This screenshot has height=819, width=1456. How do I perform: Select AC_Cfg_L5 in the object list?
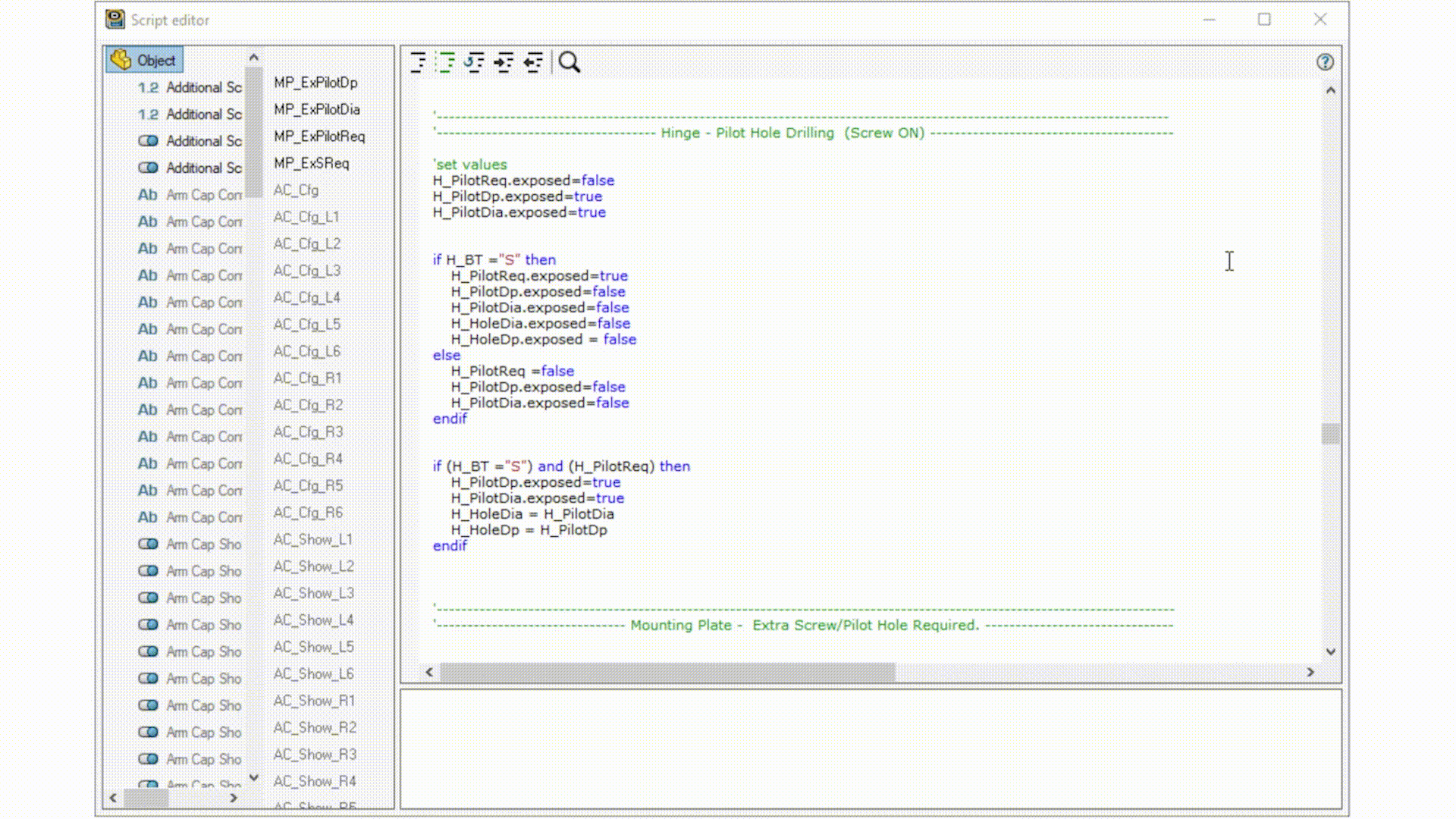307,325
